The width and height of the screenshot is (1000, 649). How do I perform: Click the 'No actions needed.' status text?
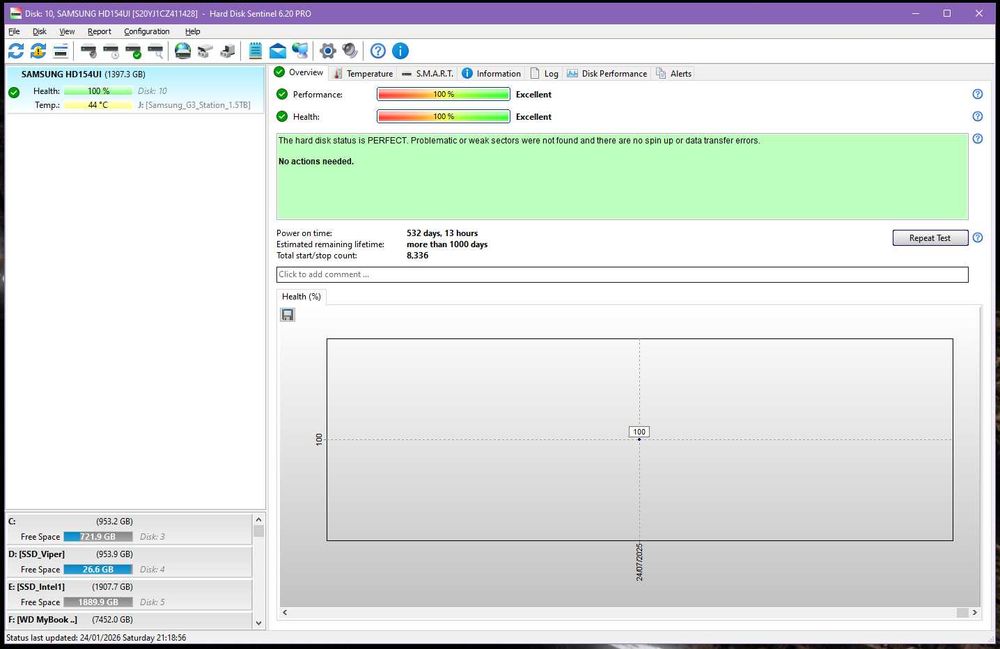[x=316, y=161]
